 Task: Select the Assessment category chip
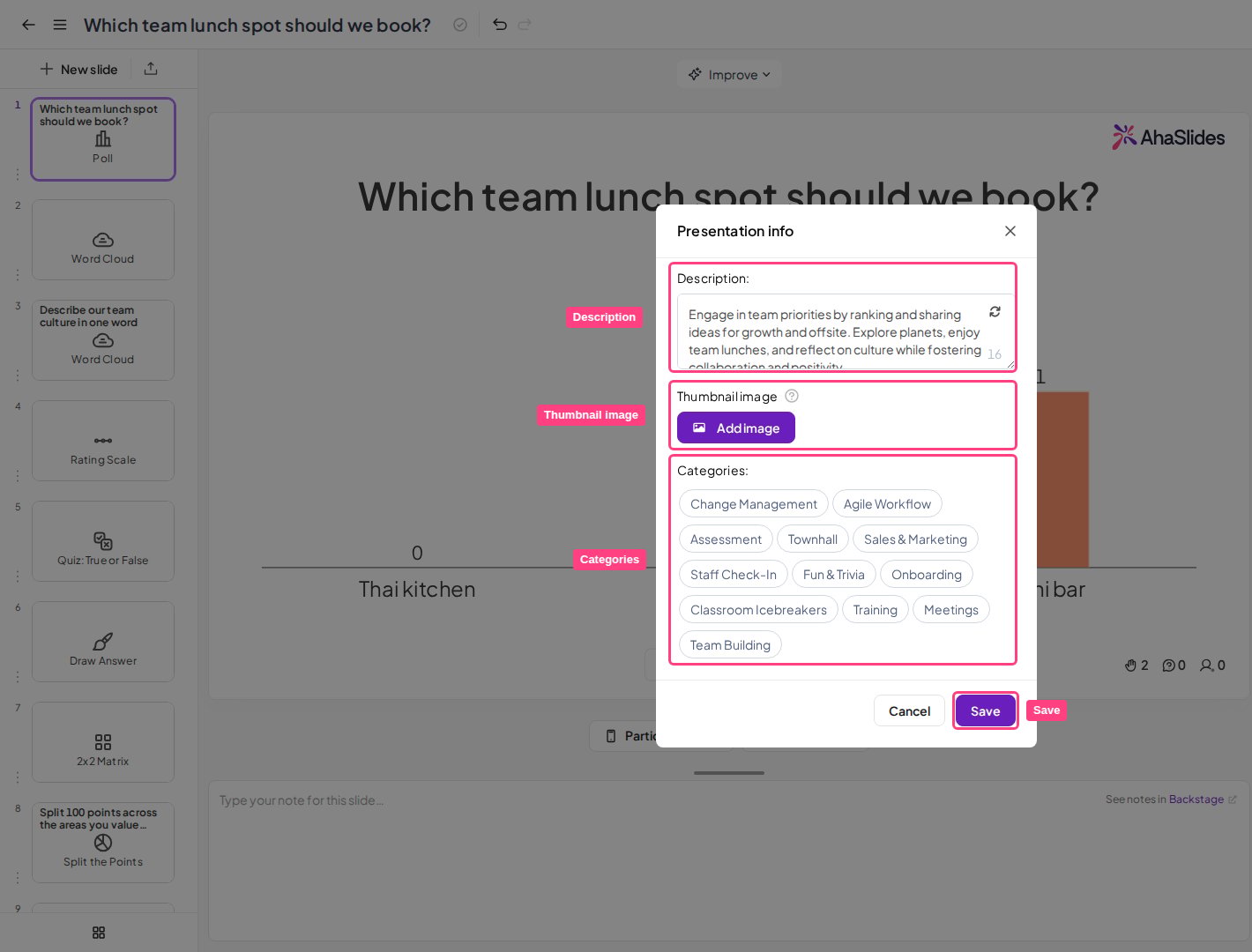click(x=726, y=539)
